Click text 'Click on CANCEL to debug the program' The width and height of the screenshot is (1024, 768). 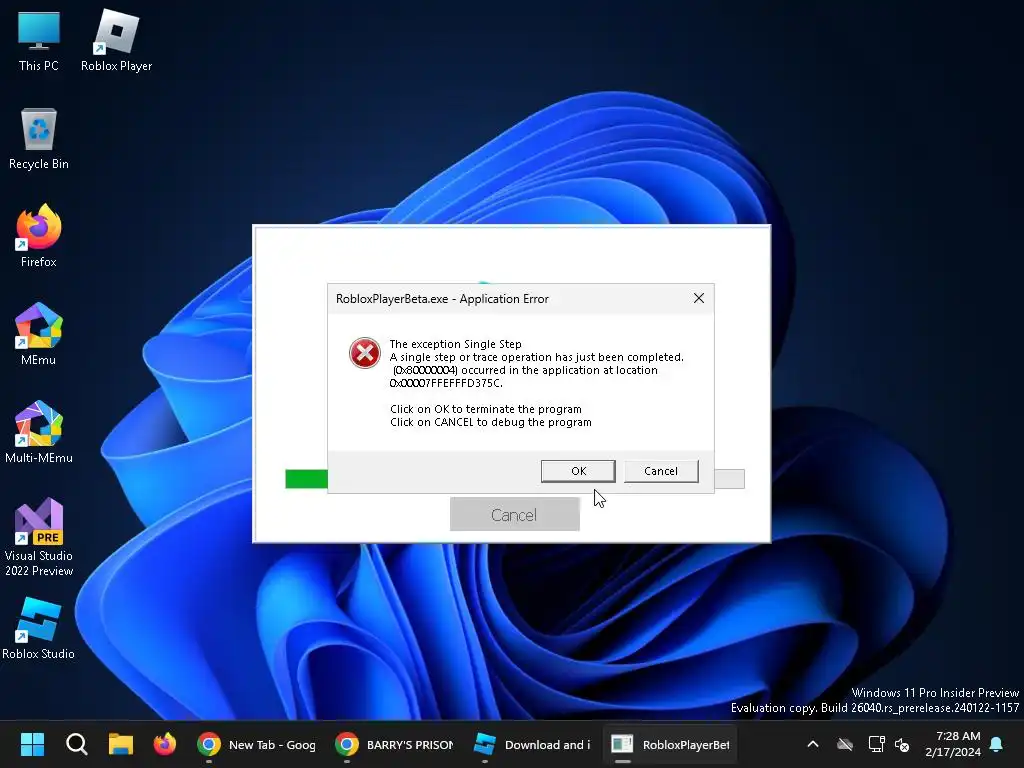point(490,423)
